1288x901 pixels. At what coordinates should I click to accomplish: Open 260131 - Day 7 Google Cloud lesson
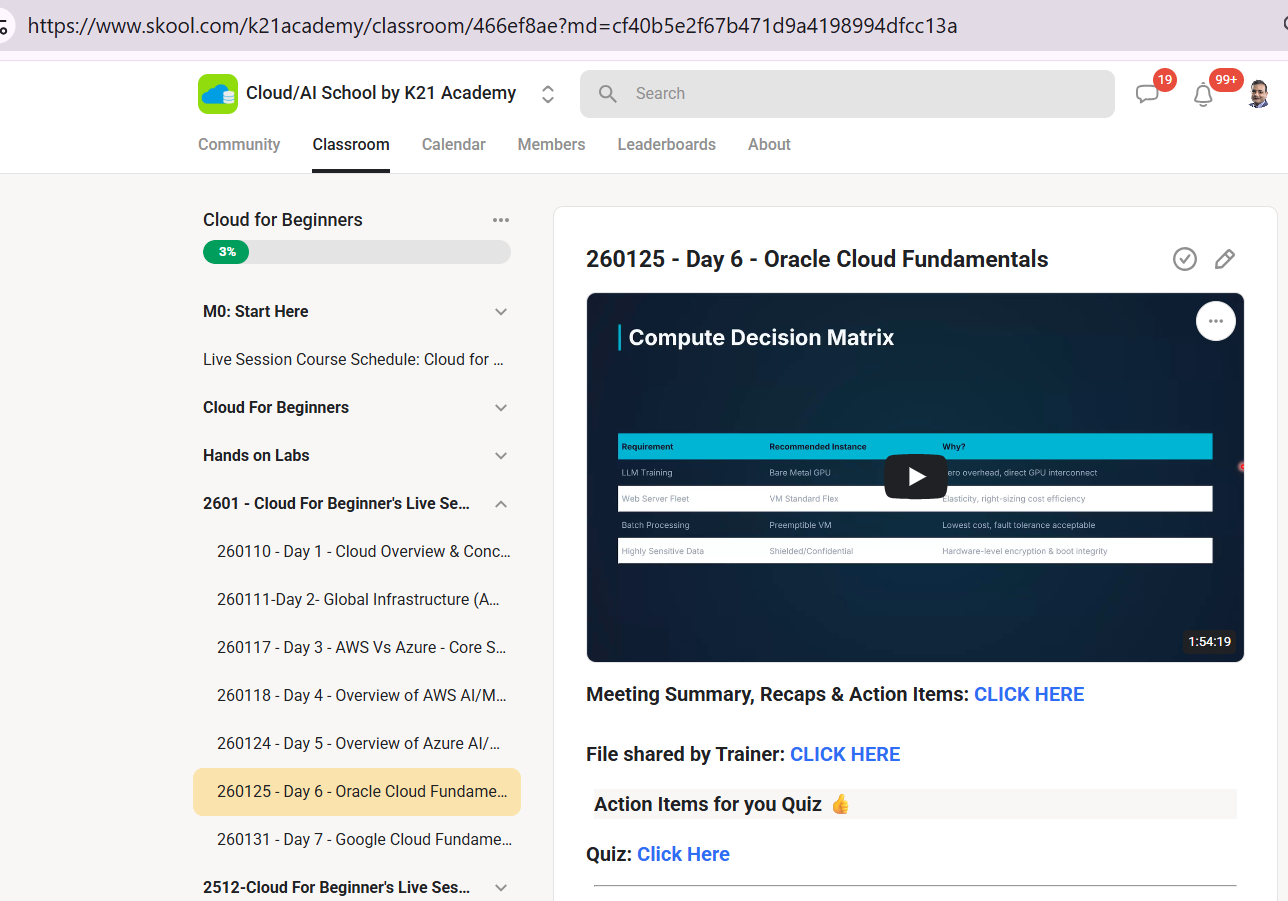click(357, 840)
